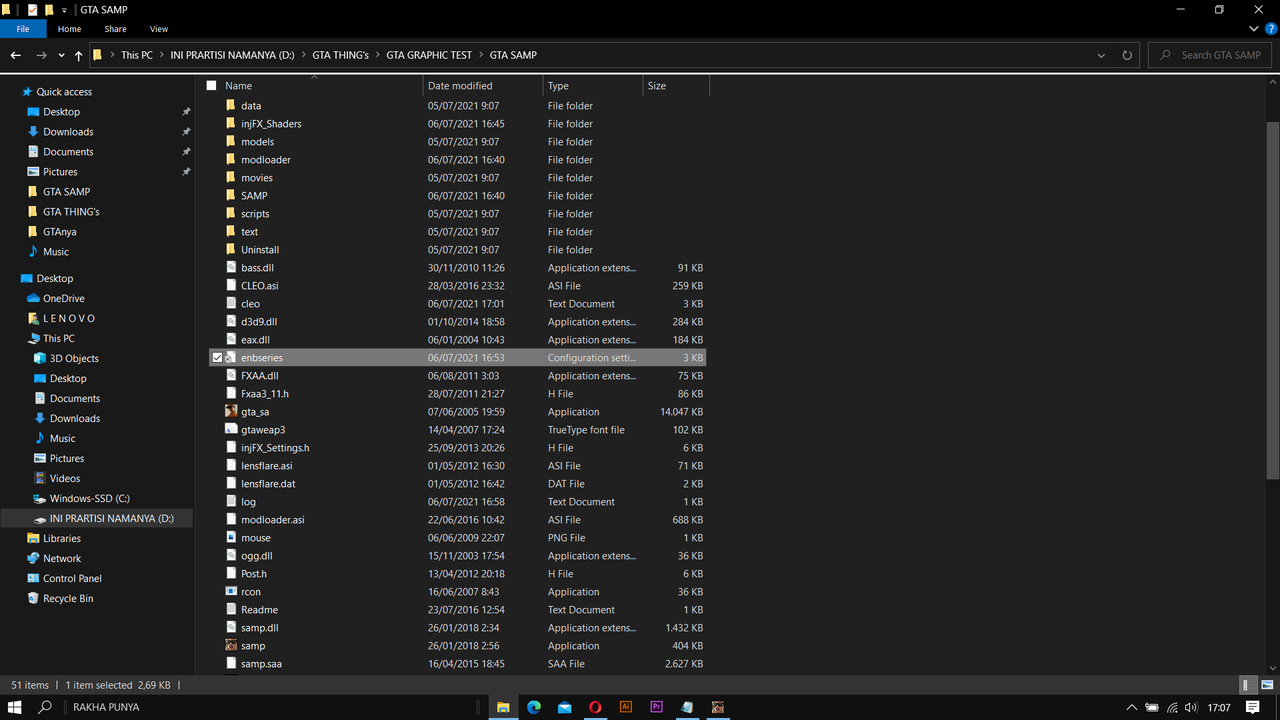Open the chevron right after GTA GRAPHIC TEST breadcrumb
The height and width of the screenshot is (720, 1280).
481,55
